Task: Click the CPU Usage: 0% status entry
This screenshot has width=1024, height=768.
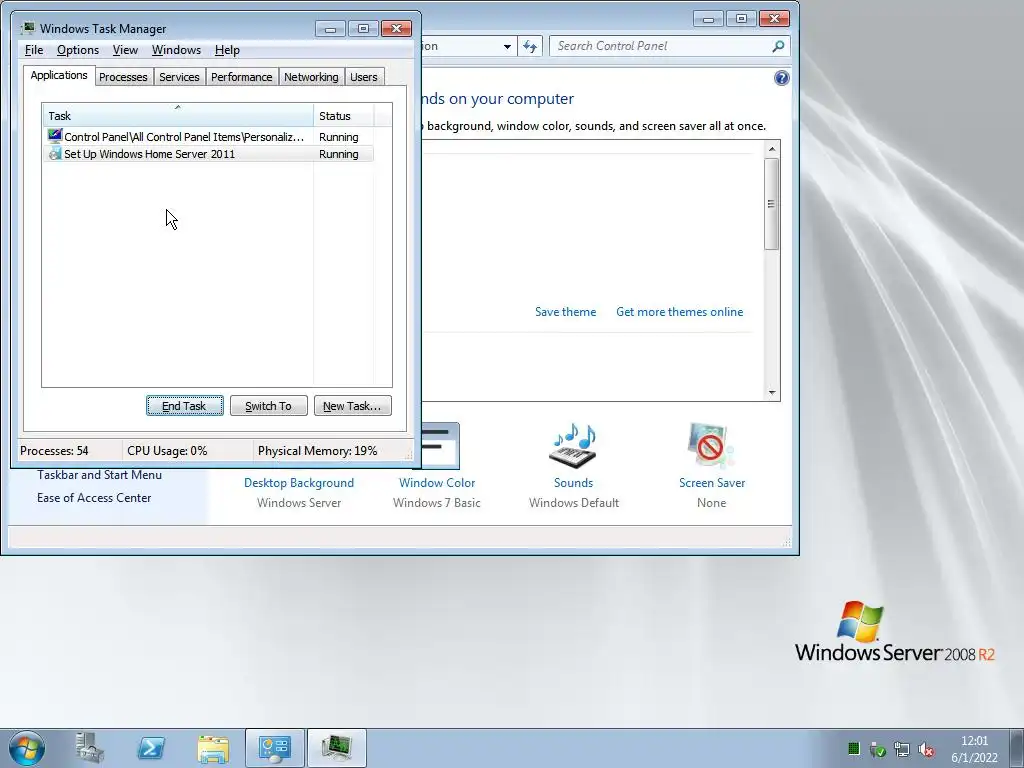Action: coord(167,451)
